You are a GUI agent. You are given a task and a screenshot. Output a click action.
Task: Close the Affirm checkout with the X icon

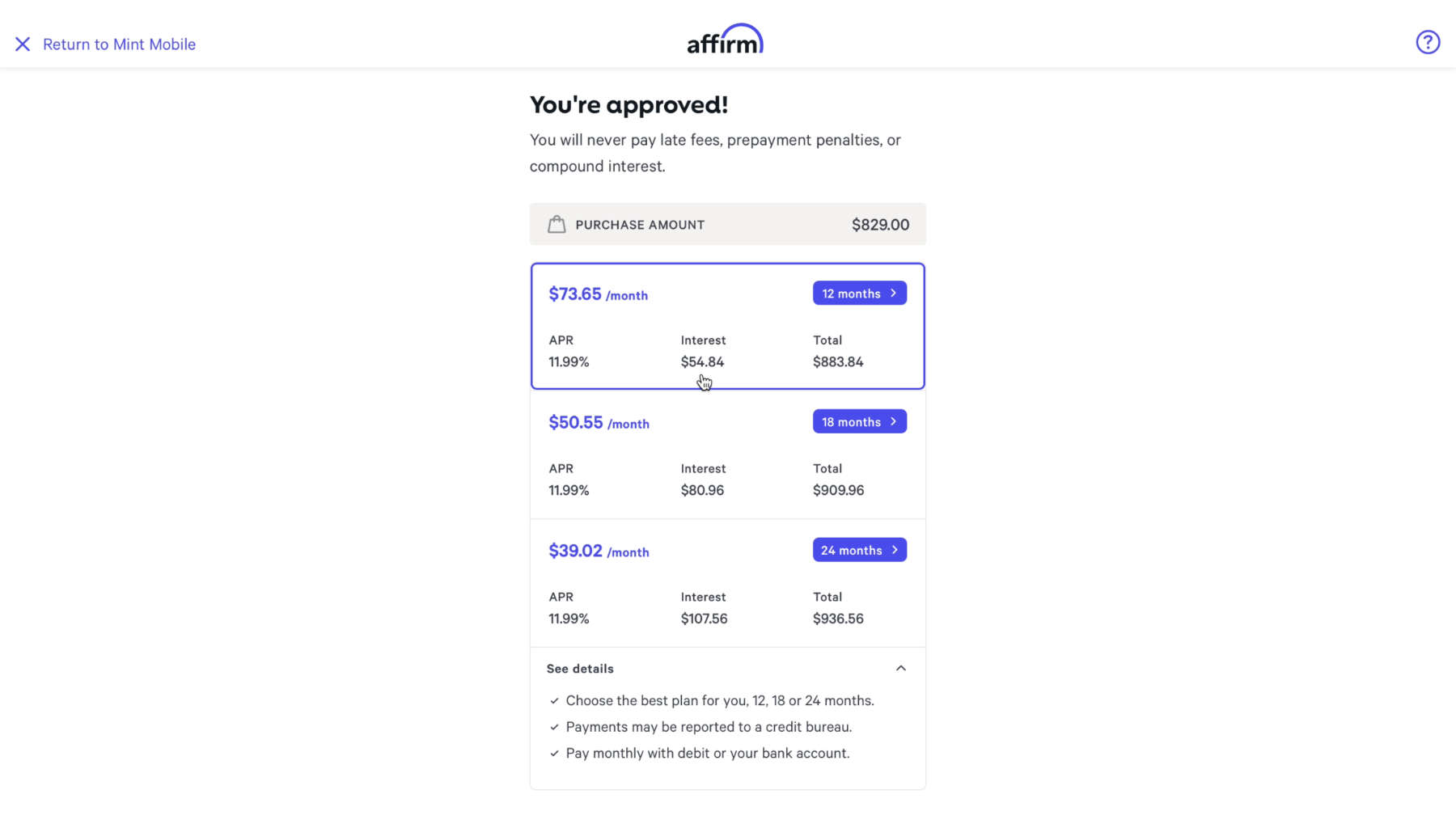pos(23,44)
